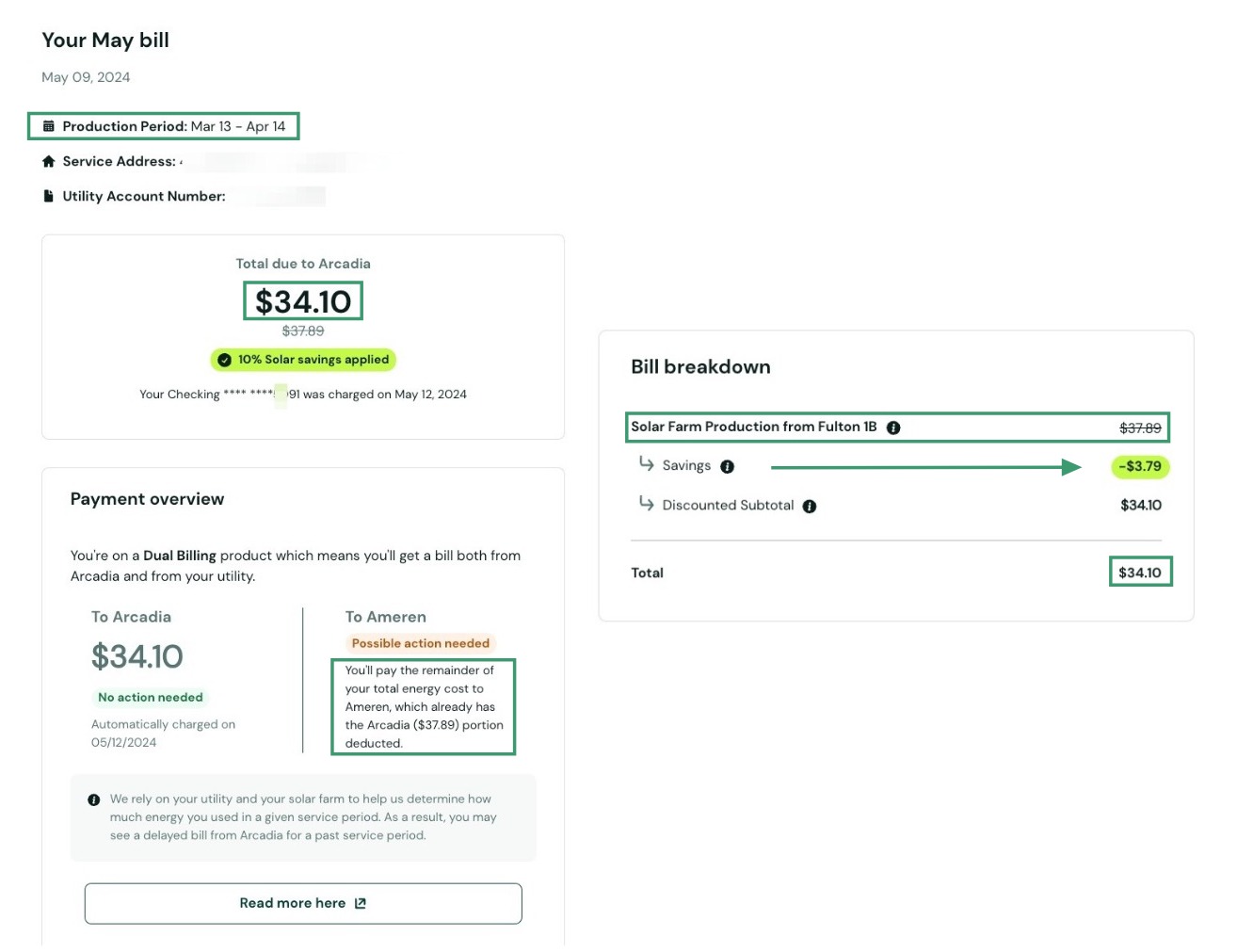Open info icon beside Discounted Subtotal

810,507
